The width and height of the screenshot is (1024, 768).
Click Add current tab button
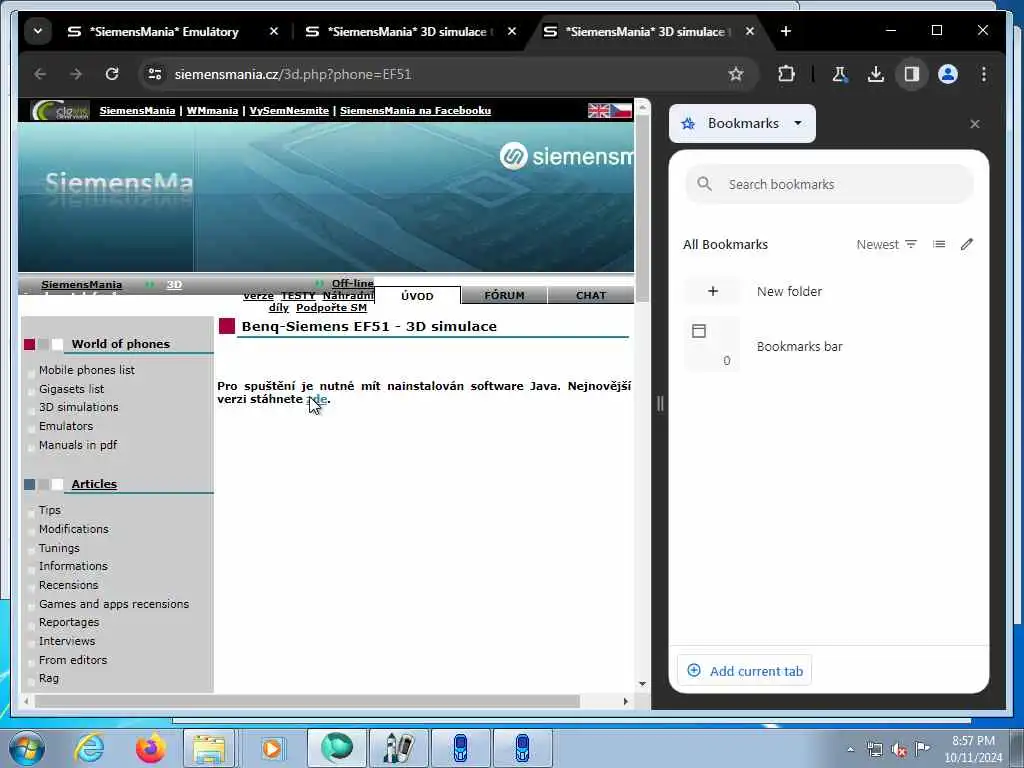744,671
